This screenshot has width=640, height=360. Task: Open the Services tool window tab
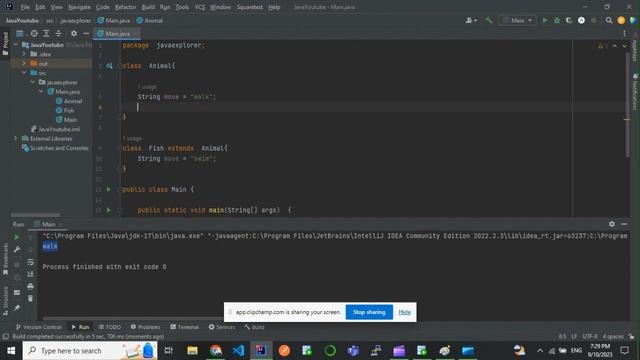[x=222, y=327]
